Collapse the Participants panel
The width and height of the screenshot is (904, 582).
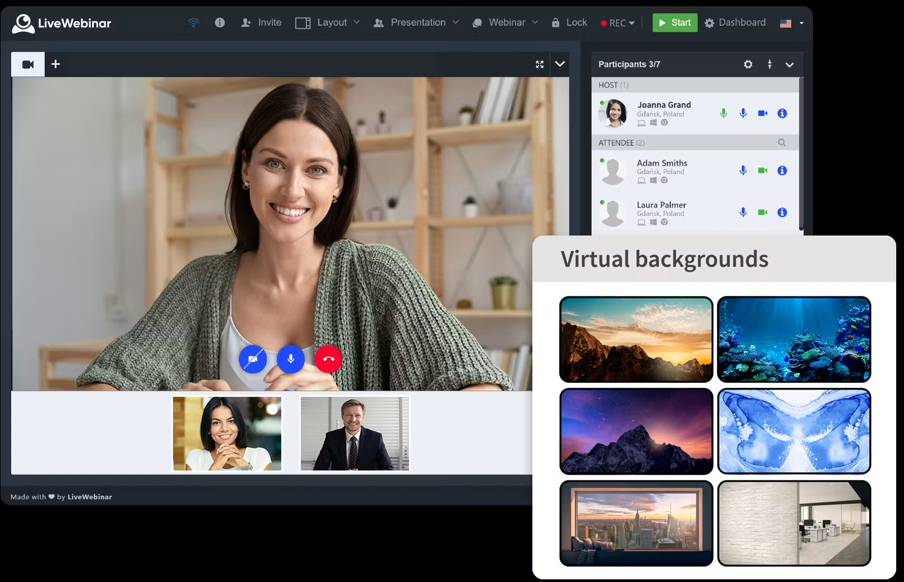pyautogui.click(x=790, y=65)
